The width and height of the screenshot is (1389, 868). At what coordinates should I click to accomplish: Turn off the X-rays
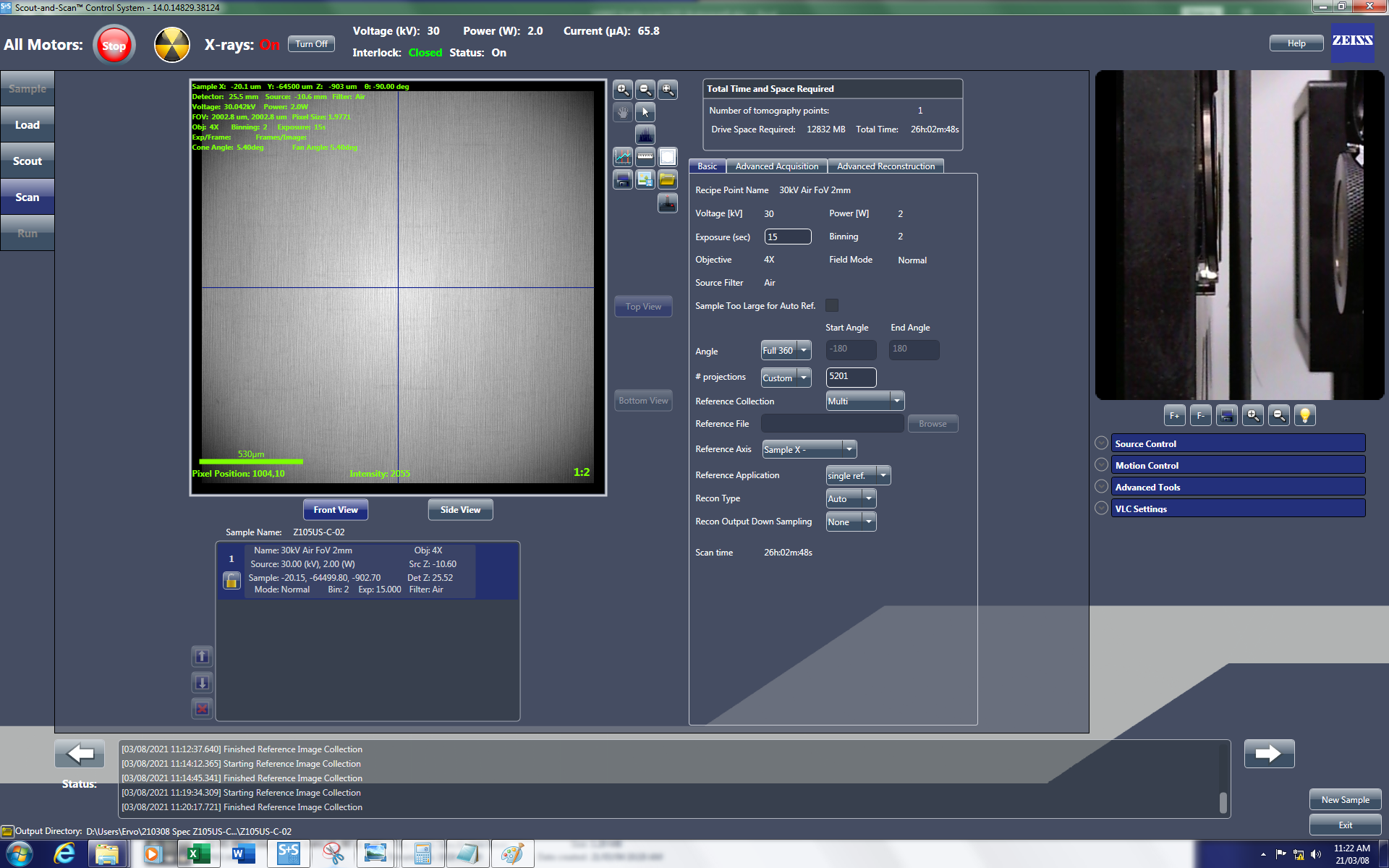point(312,44)
